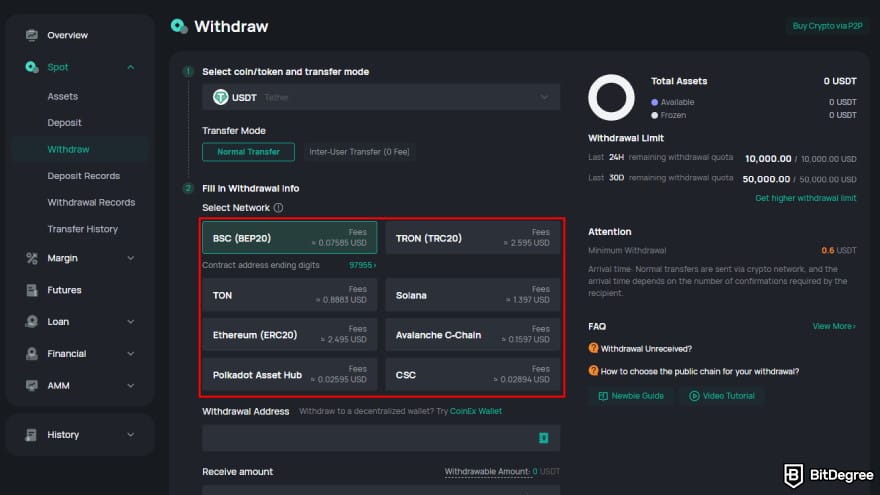Open the Futures section

(64, 290)
